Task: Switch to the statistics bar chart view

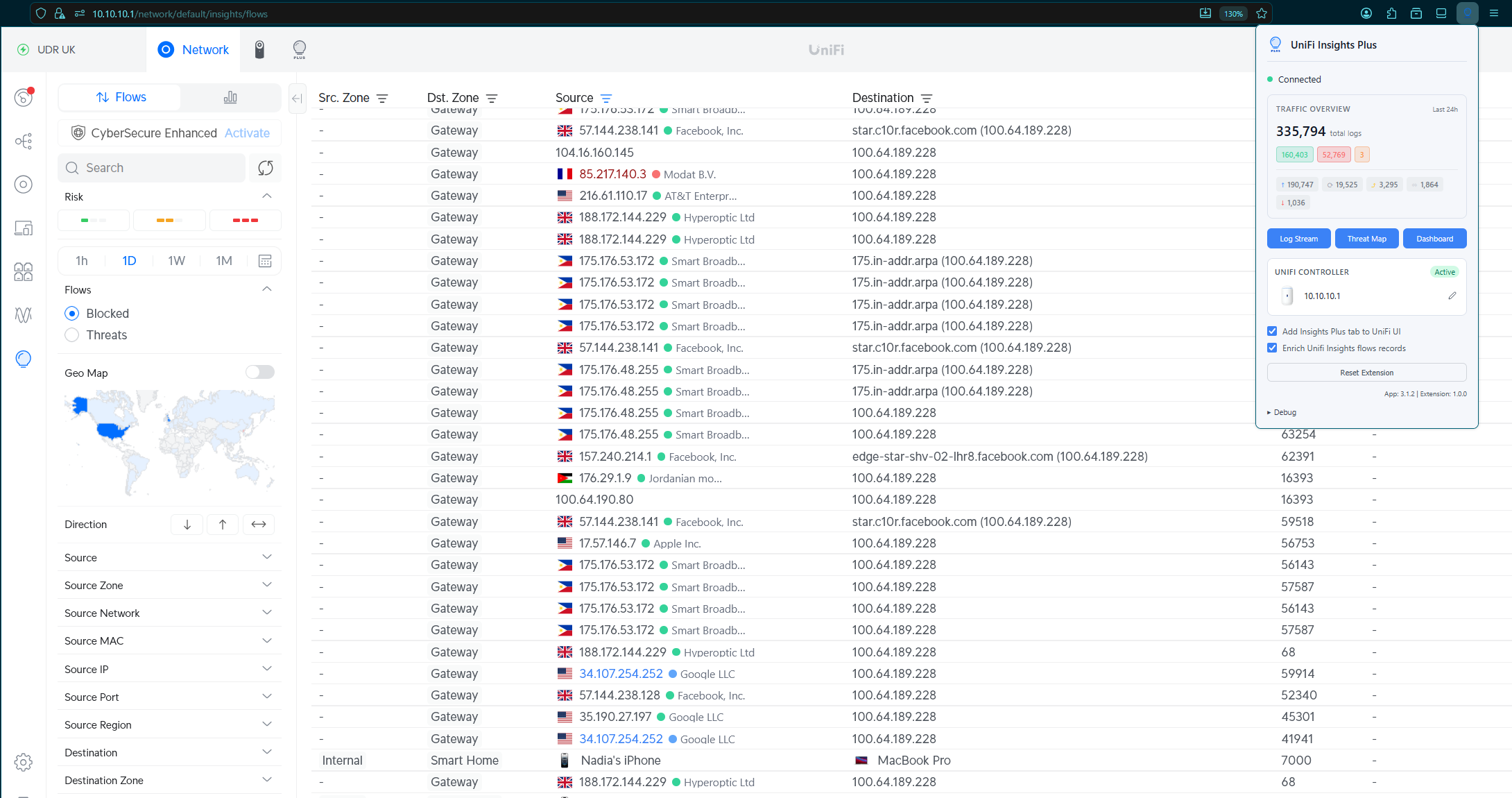Action: 230,97
